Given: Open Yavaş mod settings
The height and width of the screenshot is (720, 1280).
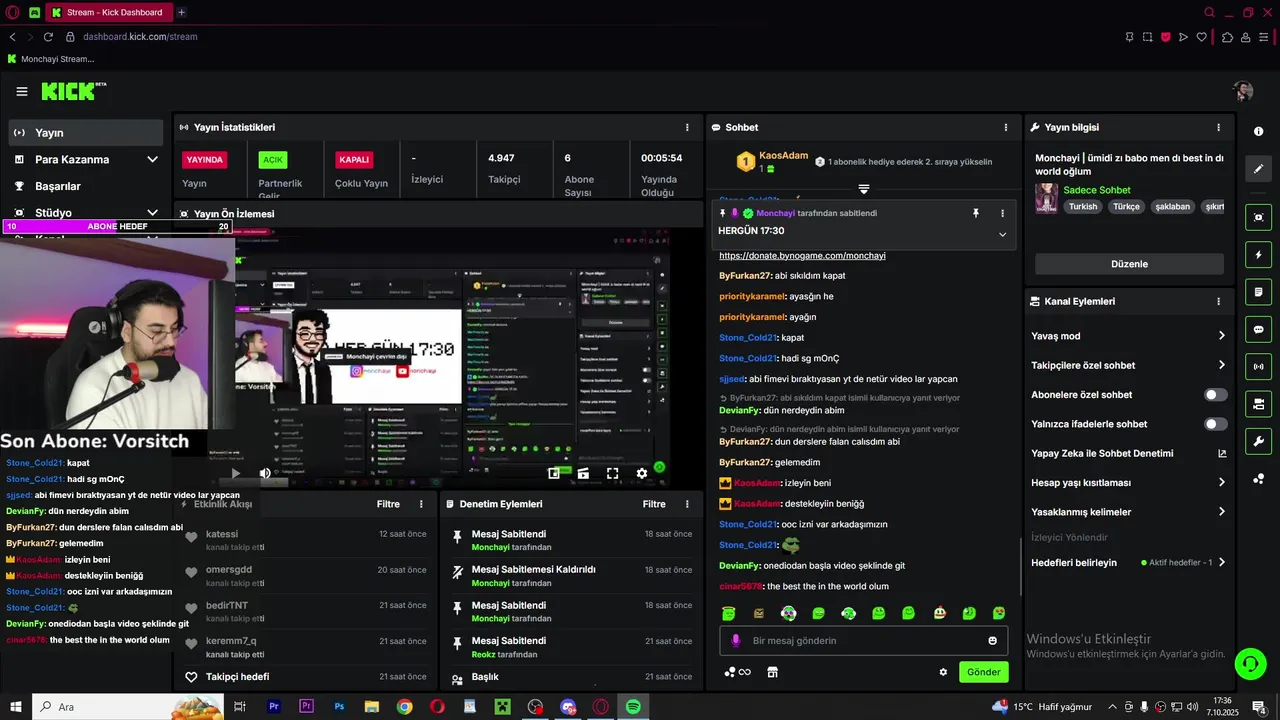Looking at the screenshot, I should click(1128, 336).
